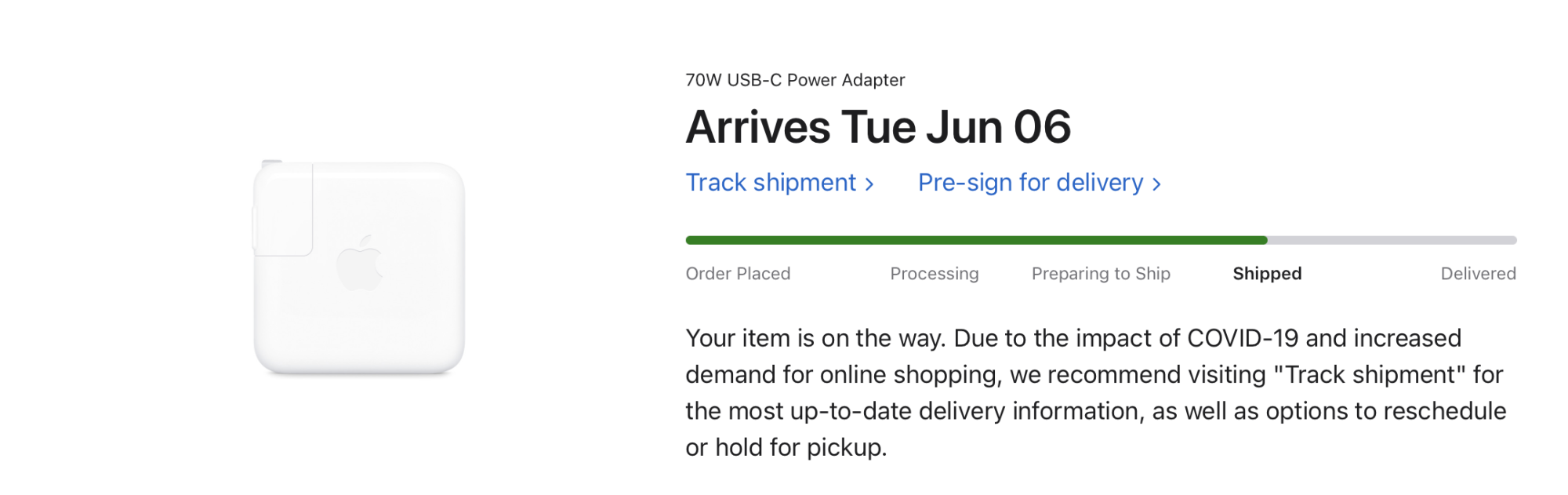Click the Arrives Tue Jun 06 heading
This screenshot has width=1568, height=495.
pos(878,127)
